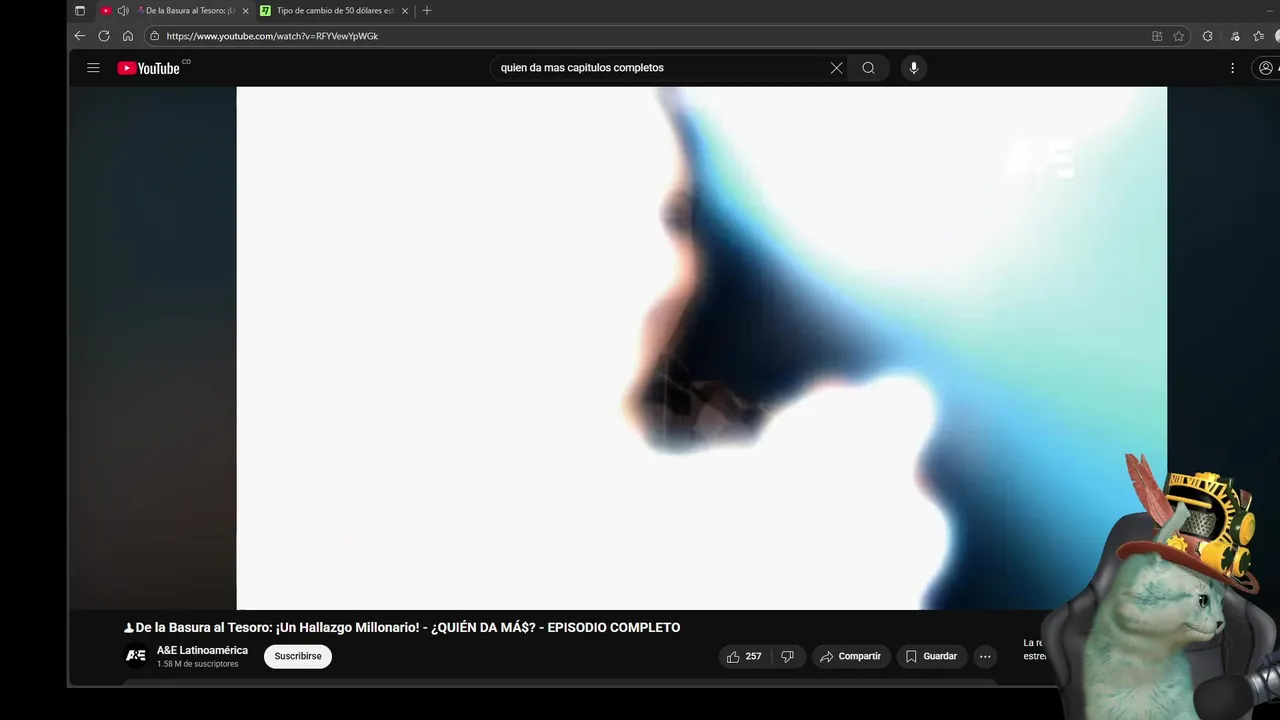1280x720 pixels.
Task: Save video with the Guardar button
Action: 932,657
